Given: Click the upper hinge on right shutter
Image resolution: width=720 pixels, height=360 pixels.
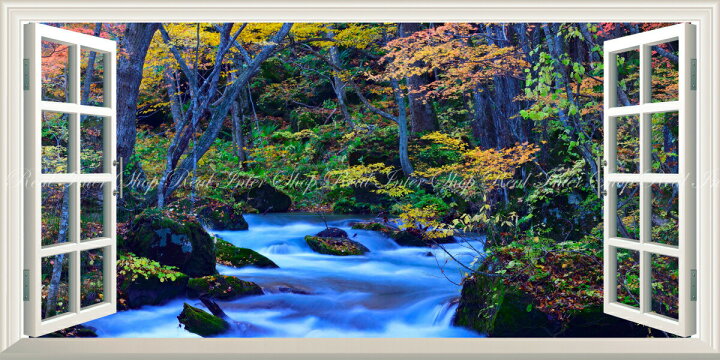Looking at the screenshot, I should click(693, 74).
